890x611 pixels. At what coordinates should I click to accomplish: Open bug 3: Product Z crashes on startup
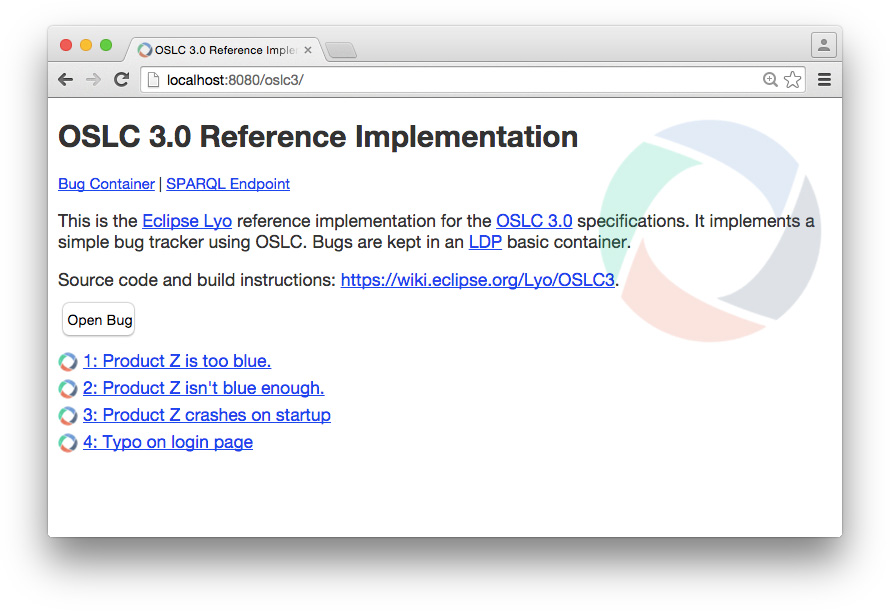point(207,415)
